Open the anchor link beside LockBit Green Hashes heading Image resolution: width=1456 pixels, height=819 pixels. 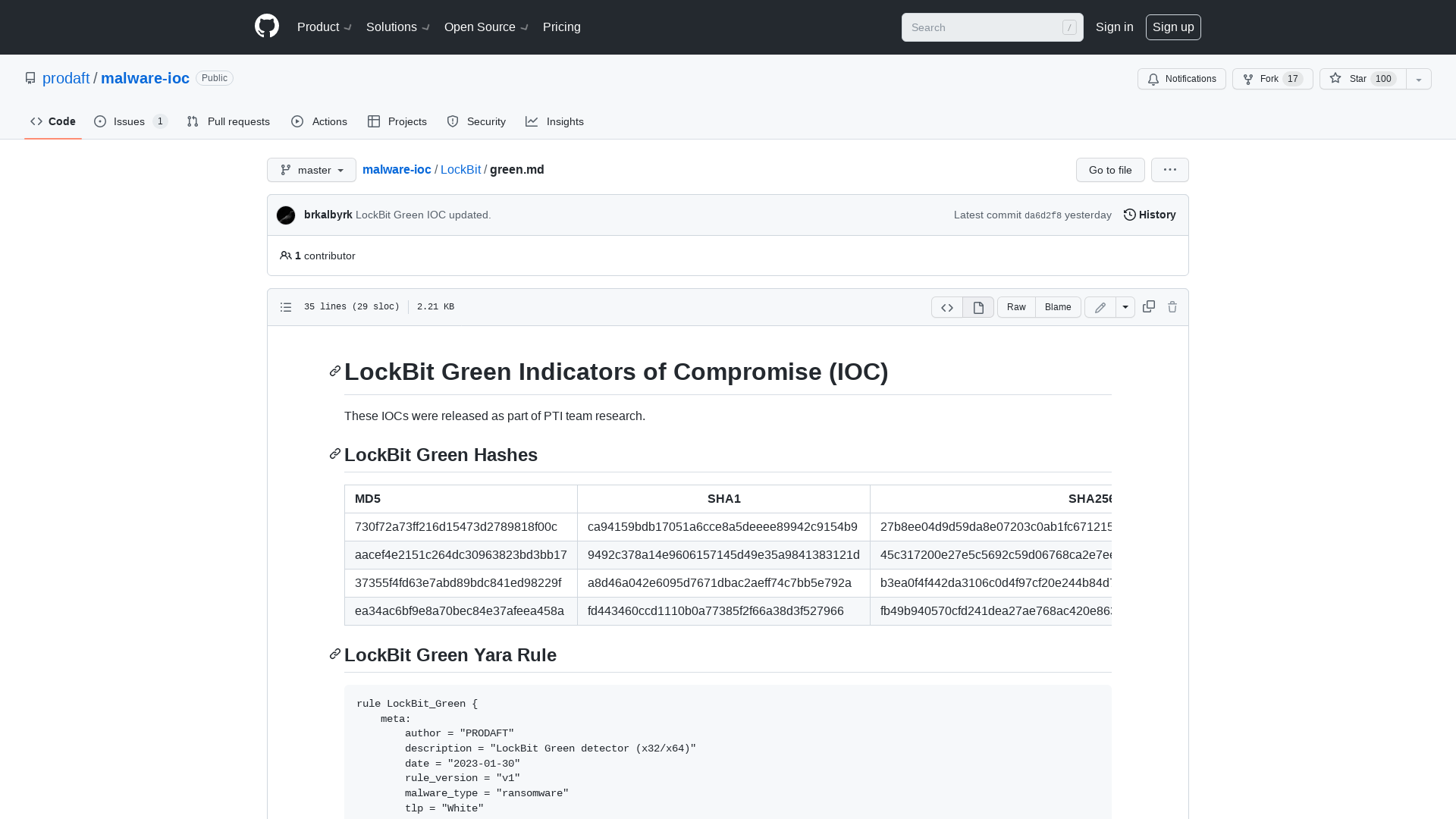335,453
